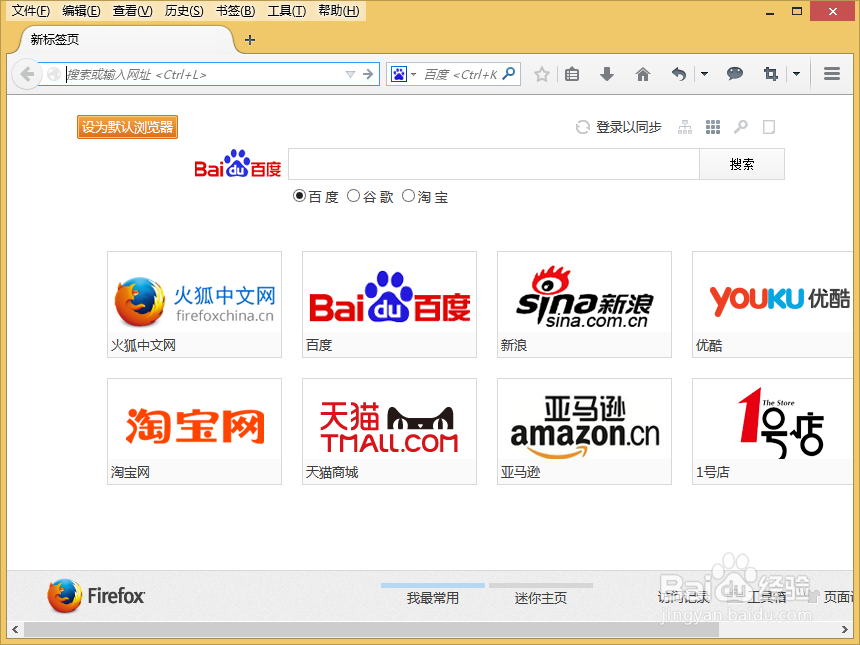Switch to 我最常用 tab
This screenshot has height=645, width=860.
click(433, 597)
